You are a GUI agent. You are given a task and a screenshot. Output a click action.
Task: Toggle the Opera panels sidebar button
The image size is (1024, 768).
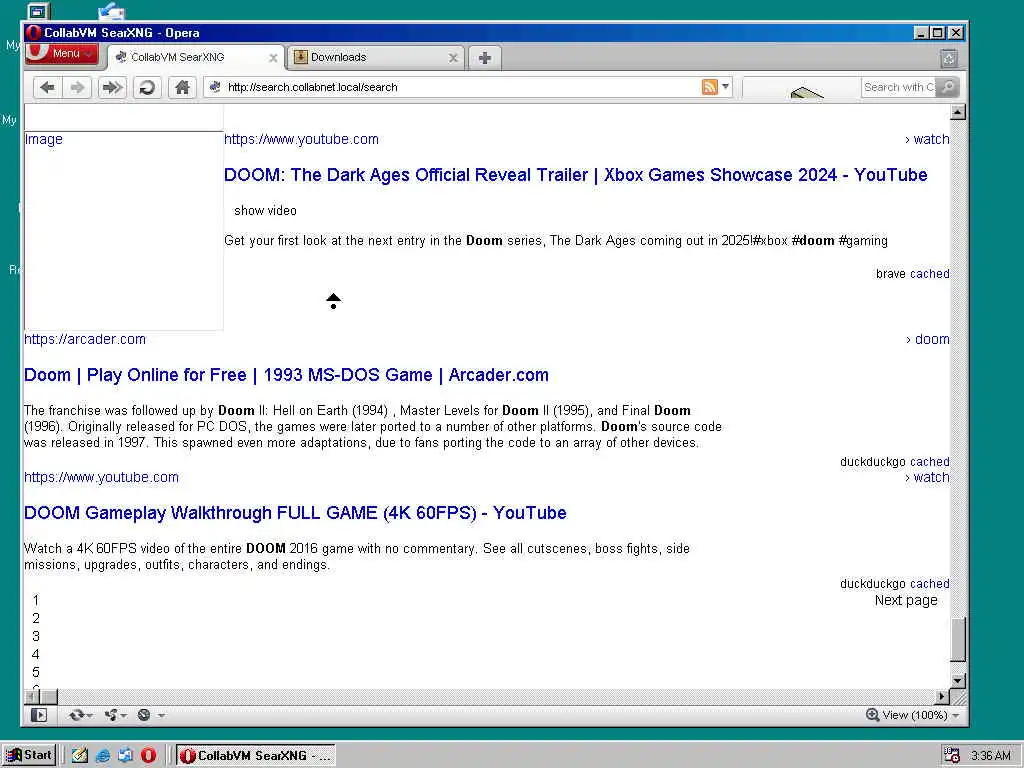coord(39,715)
